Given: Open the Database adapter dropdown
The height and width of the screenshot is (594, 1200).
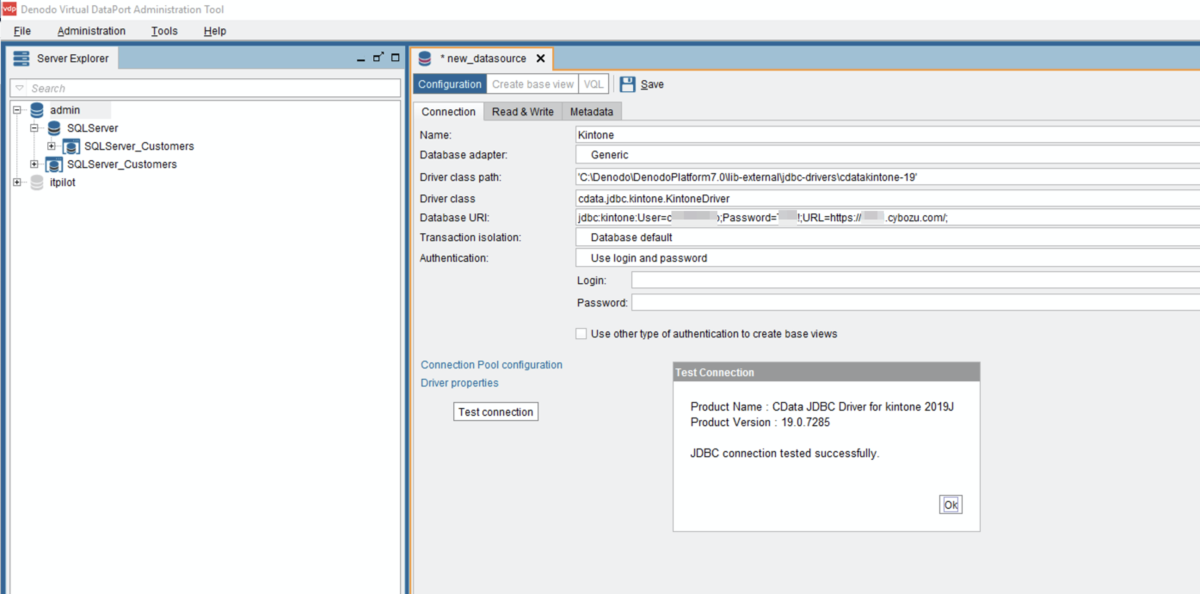Looking at the screenshot, I should pyautogui.click(x=888, y=155).
